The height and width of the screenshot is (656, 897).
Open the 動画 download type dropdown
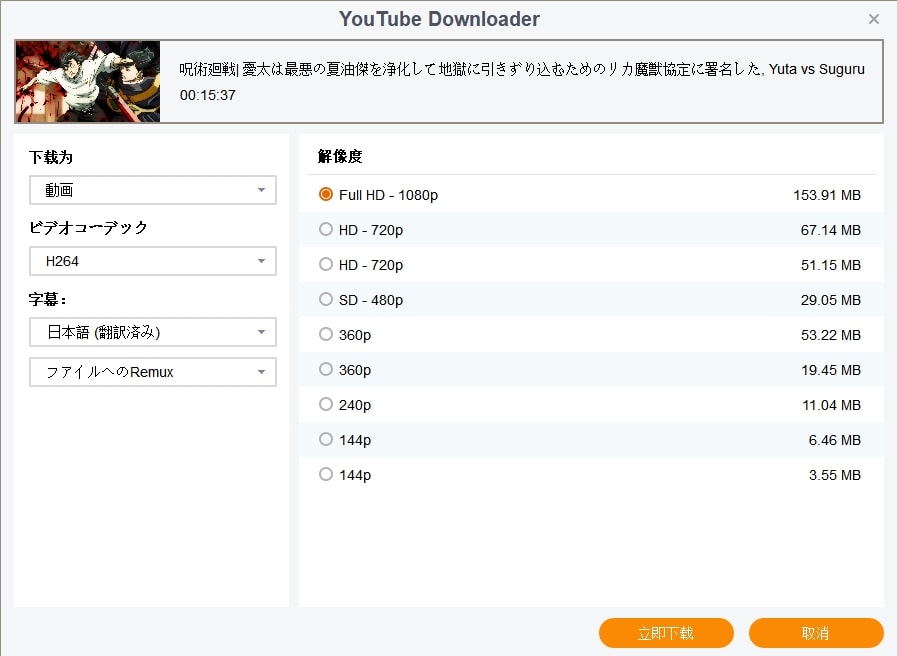153,190
